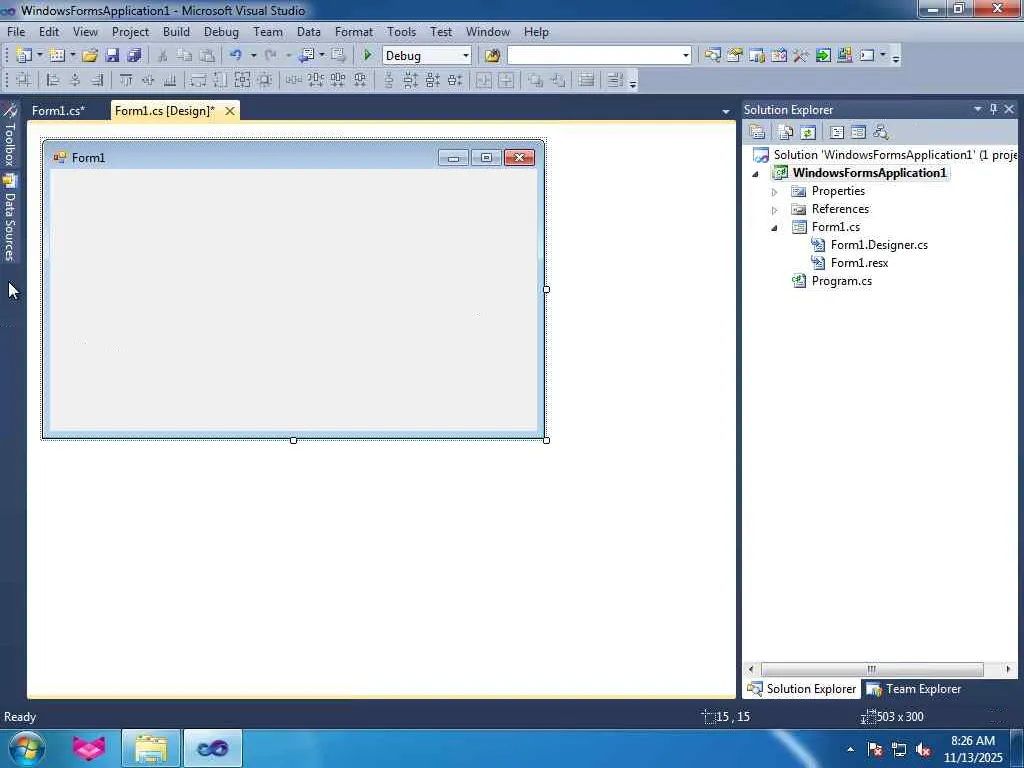Open the document tab list dropdown arrow
The height and width of the screenshot is (768, 1024).
pos(726,112)
